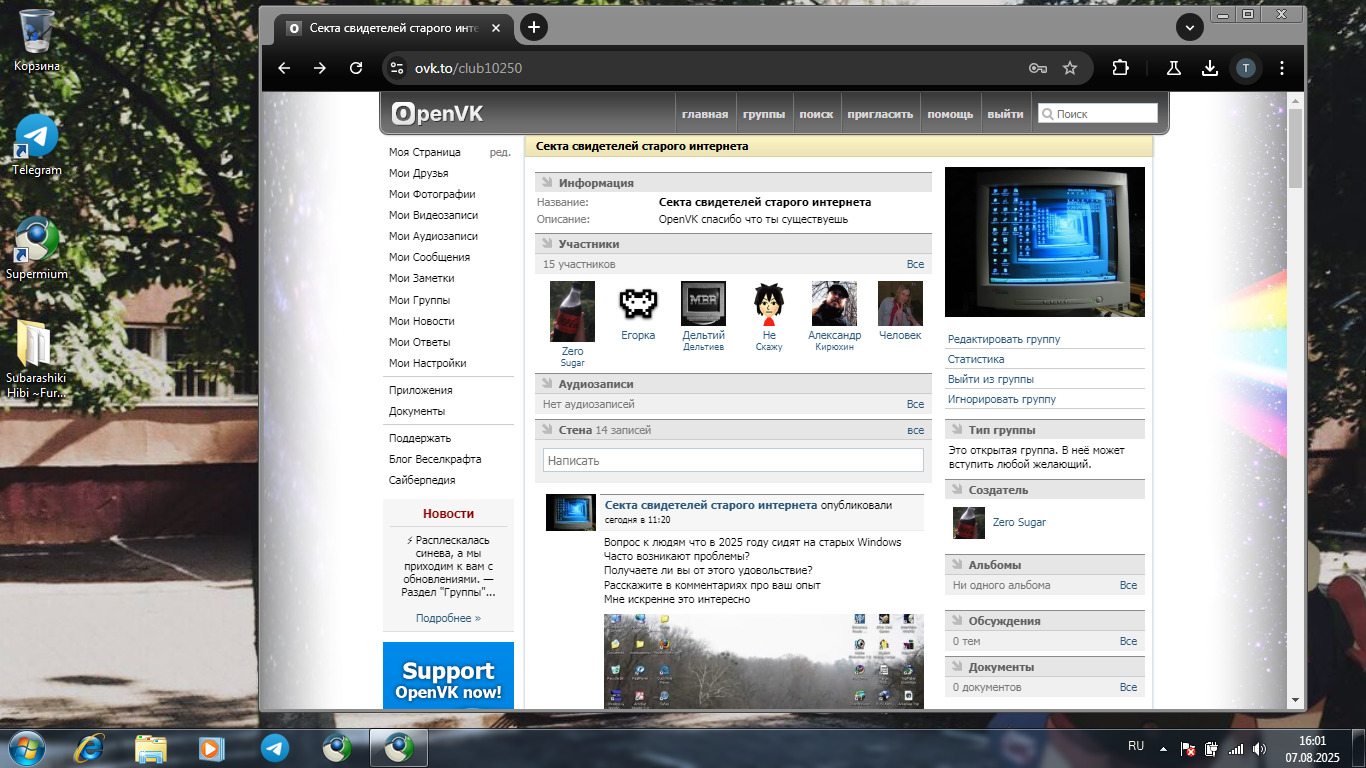Bookmark this page with the star icon
This screenshot has height=768, width=1366.
[x=1070, y=68]
